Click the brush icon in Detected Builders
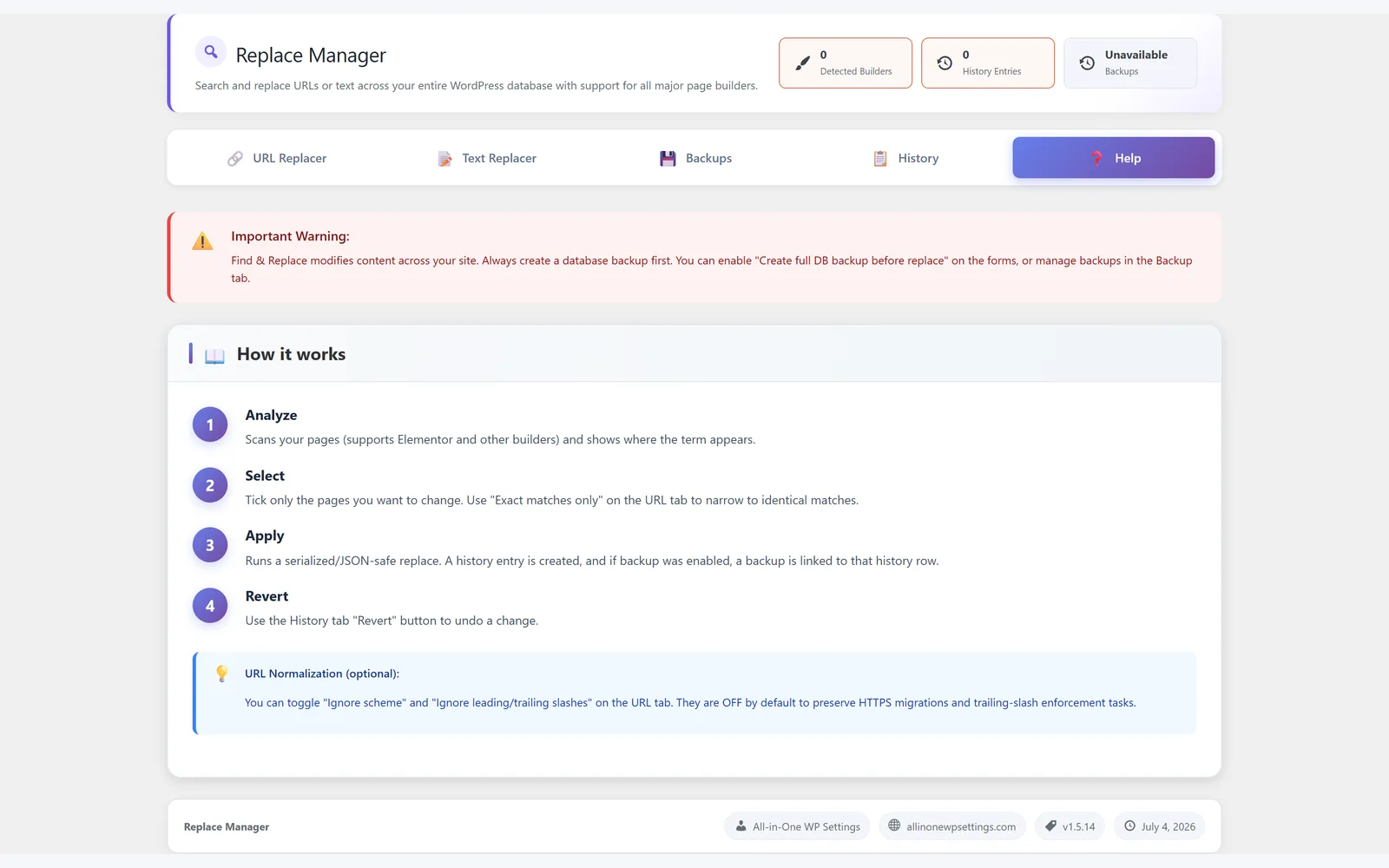This screenshot has width=1389, height=868. point(802,62)
